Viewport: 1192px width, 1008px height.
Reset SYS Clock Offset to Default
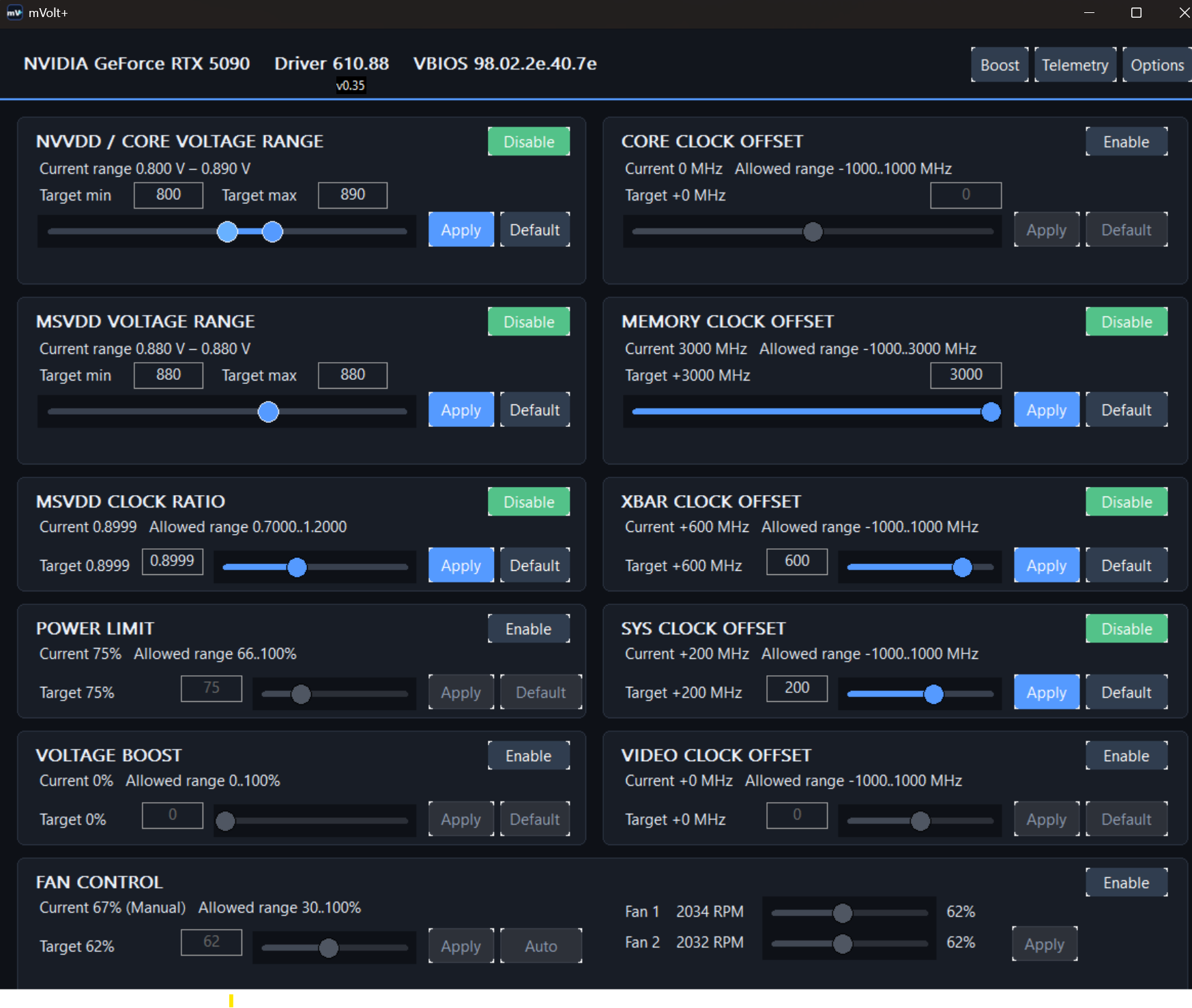pyautogui.click(x=1126, y=692)
